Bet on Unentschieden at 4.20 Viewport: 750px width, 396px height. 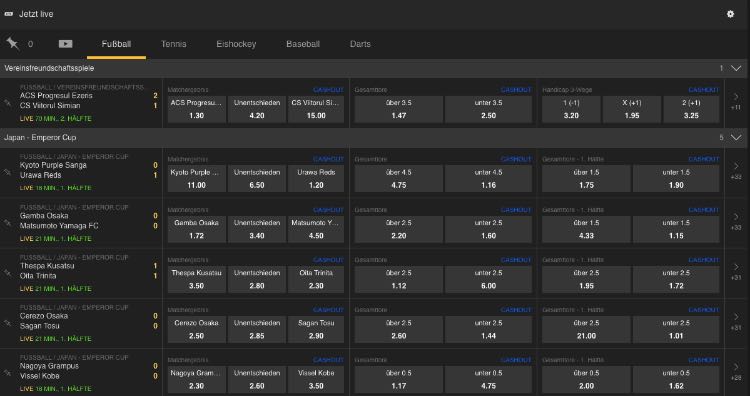[256, 109]
